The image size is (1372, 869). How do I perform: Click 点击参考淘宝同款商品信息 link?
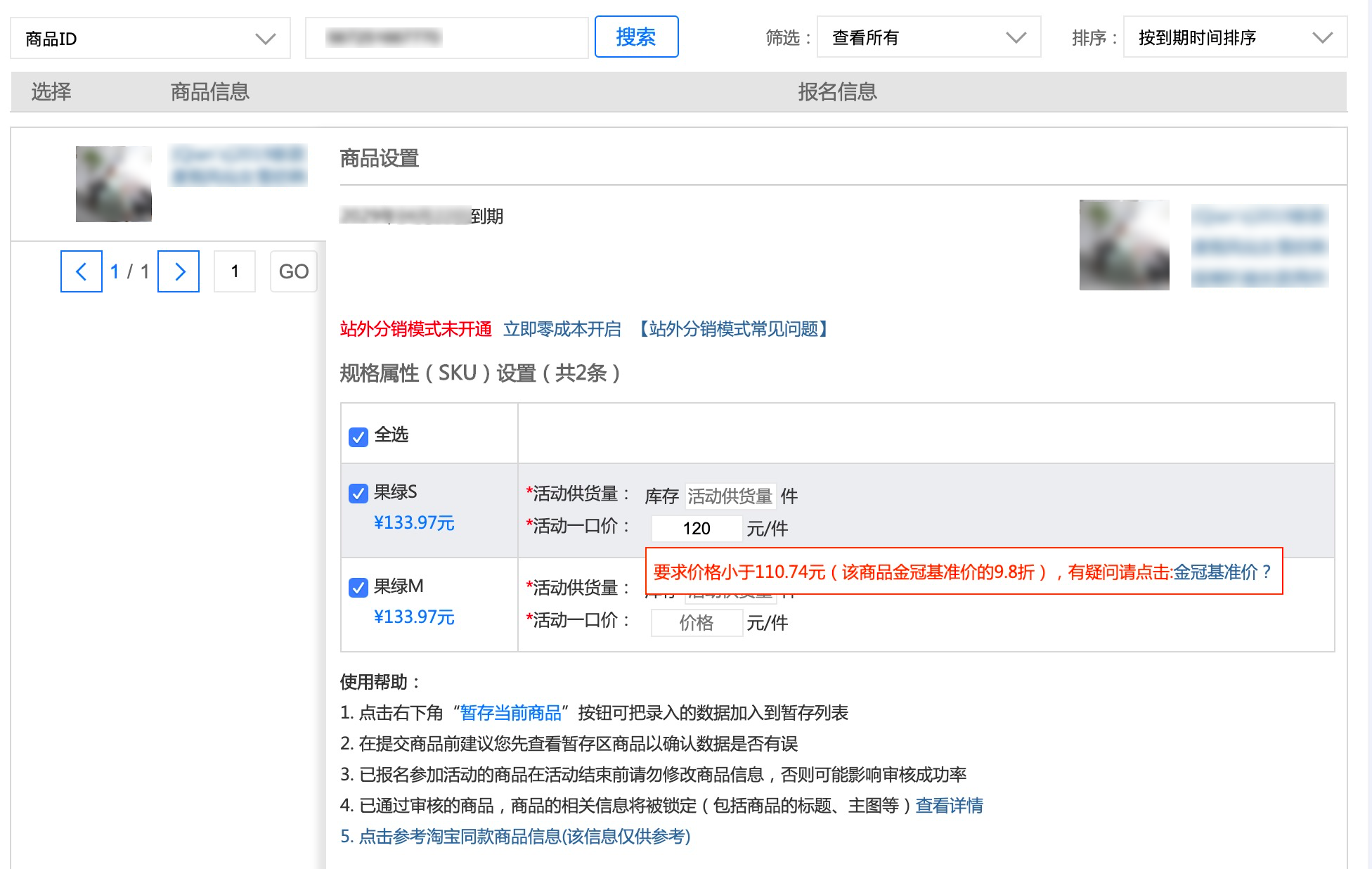(x=515, y=837)
